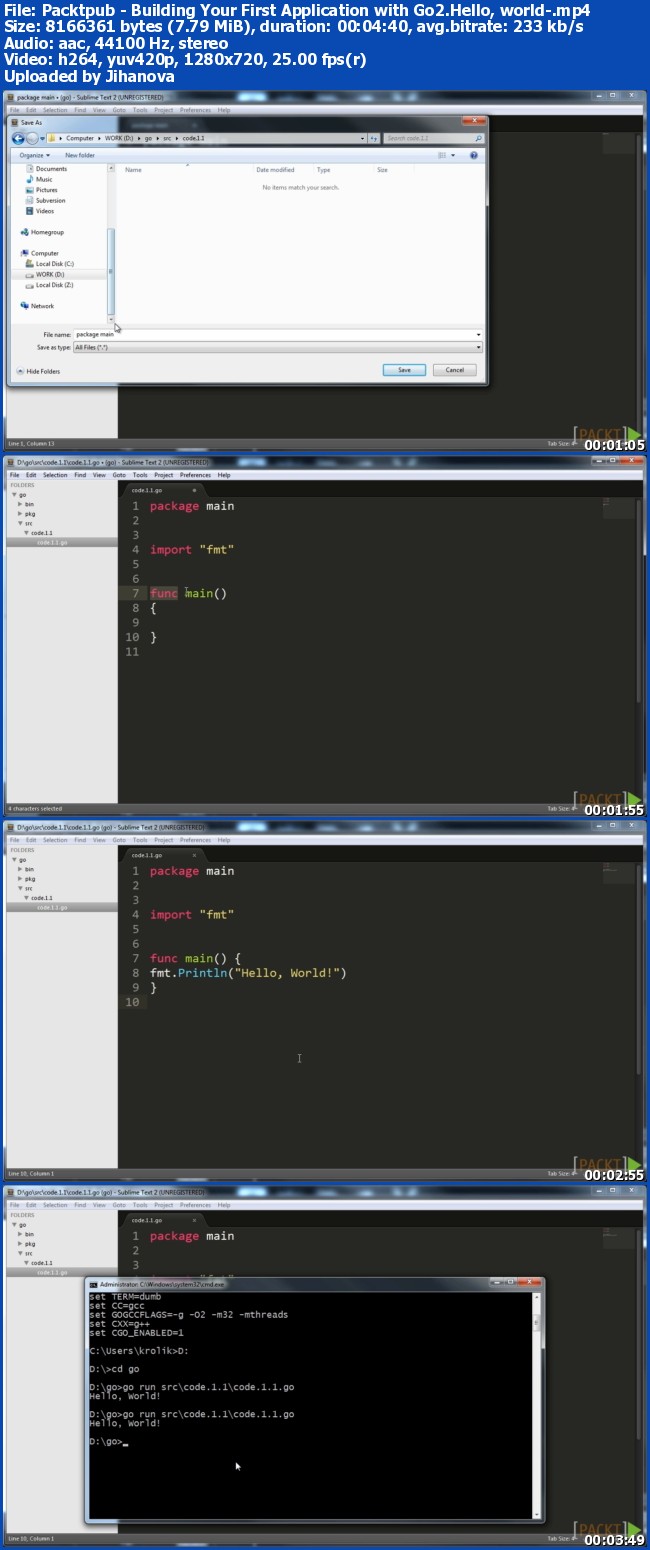The width and height of the screenshot is (650, 1550).
Task: Click the 'Search code.1.1' box in Save As
Action: tap(432, 138)
